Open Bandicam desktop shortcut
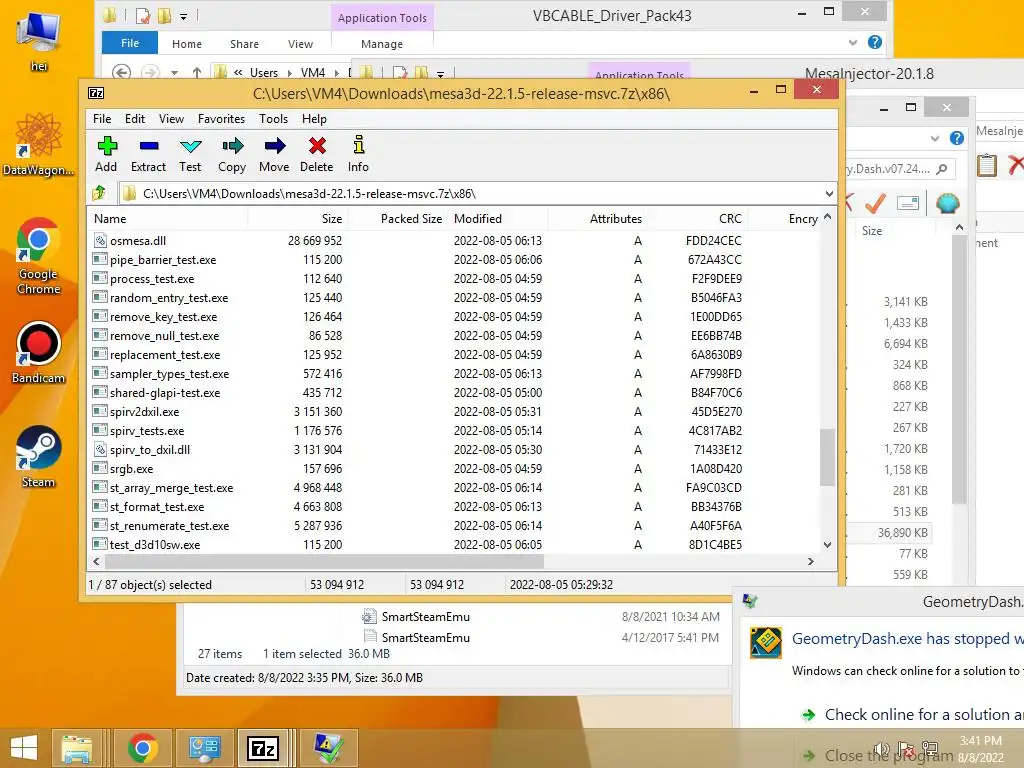Viewport: 1024px width, 768px height. click(x=39, y=352)
